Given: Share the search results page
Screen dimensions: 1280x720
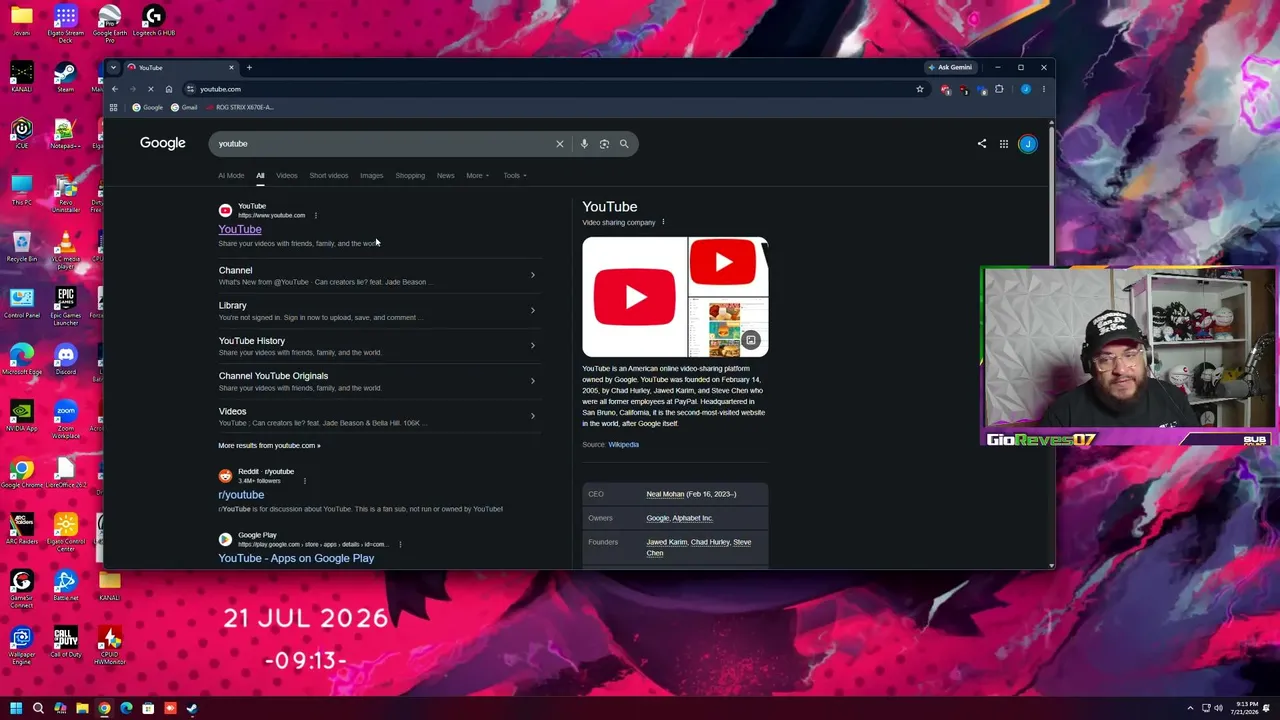Looking at the screenshot, I should click(x=982, y=144).
